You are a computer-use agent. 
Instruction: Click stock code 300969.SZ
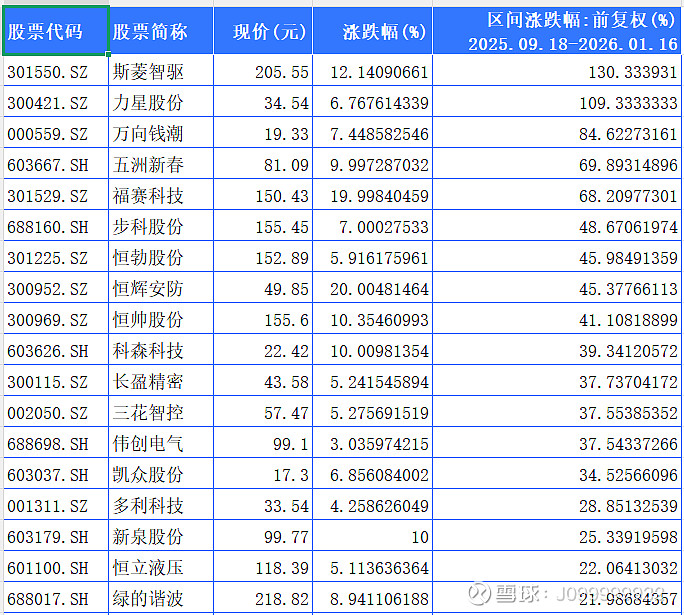48,320
